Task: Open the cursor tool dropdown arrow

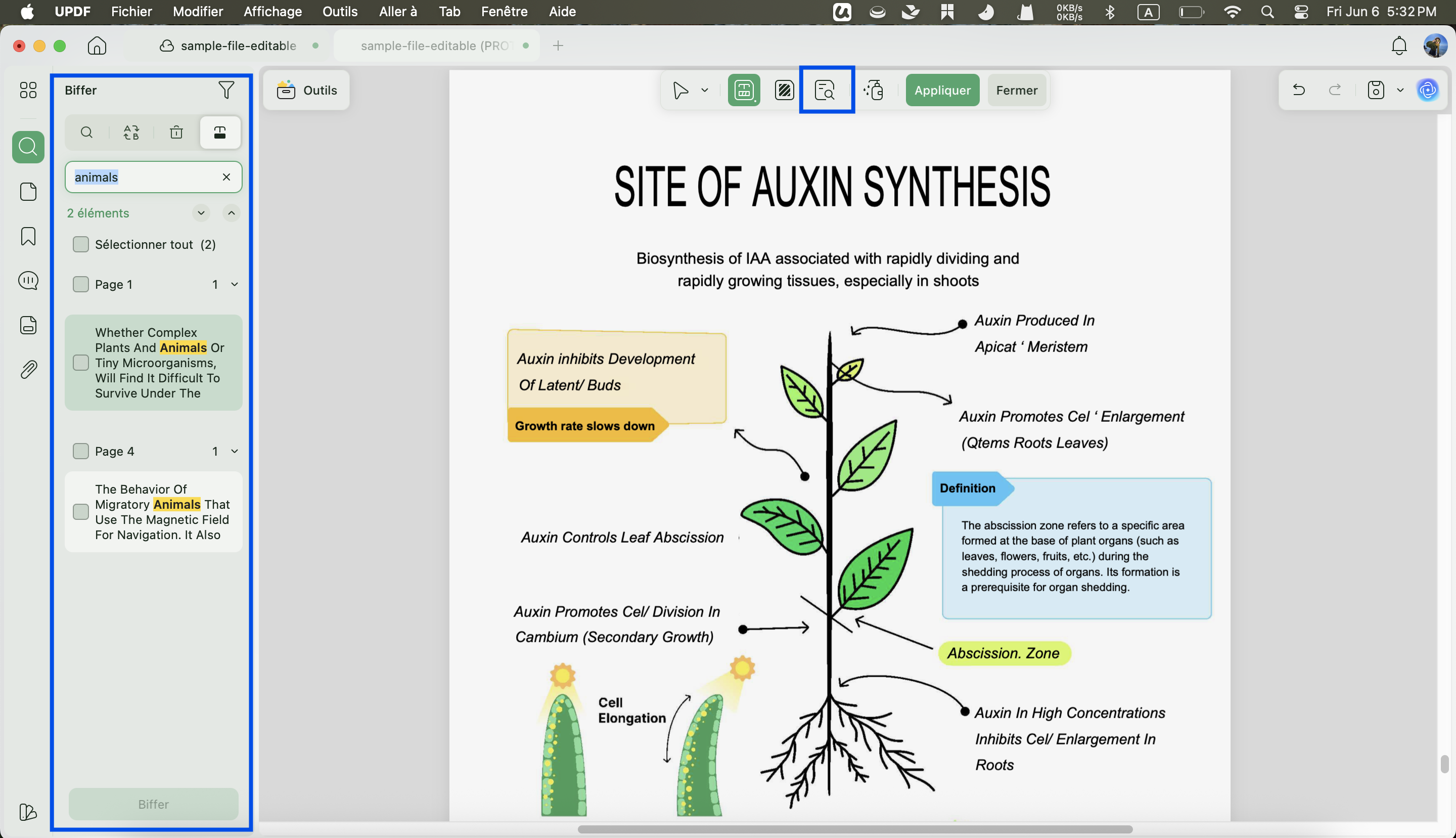Action: click(705, 91)
